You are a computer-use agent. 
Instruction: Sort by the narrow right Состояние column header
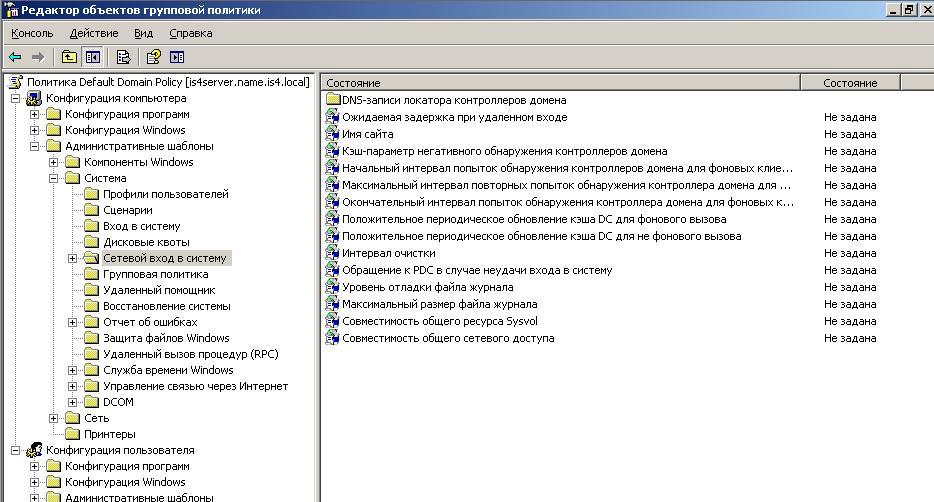850,83
